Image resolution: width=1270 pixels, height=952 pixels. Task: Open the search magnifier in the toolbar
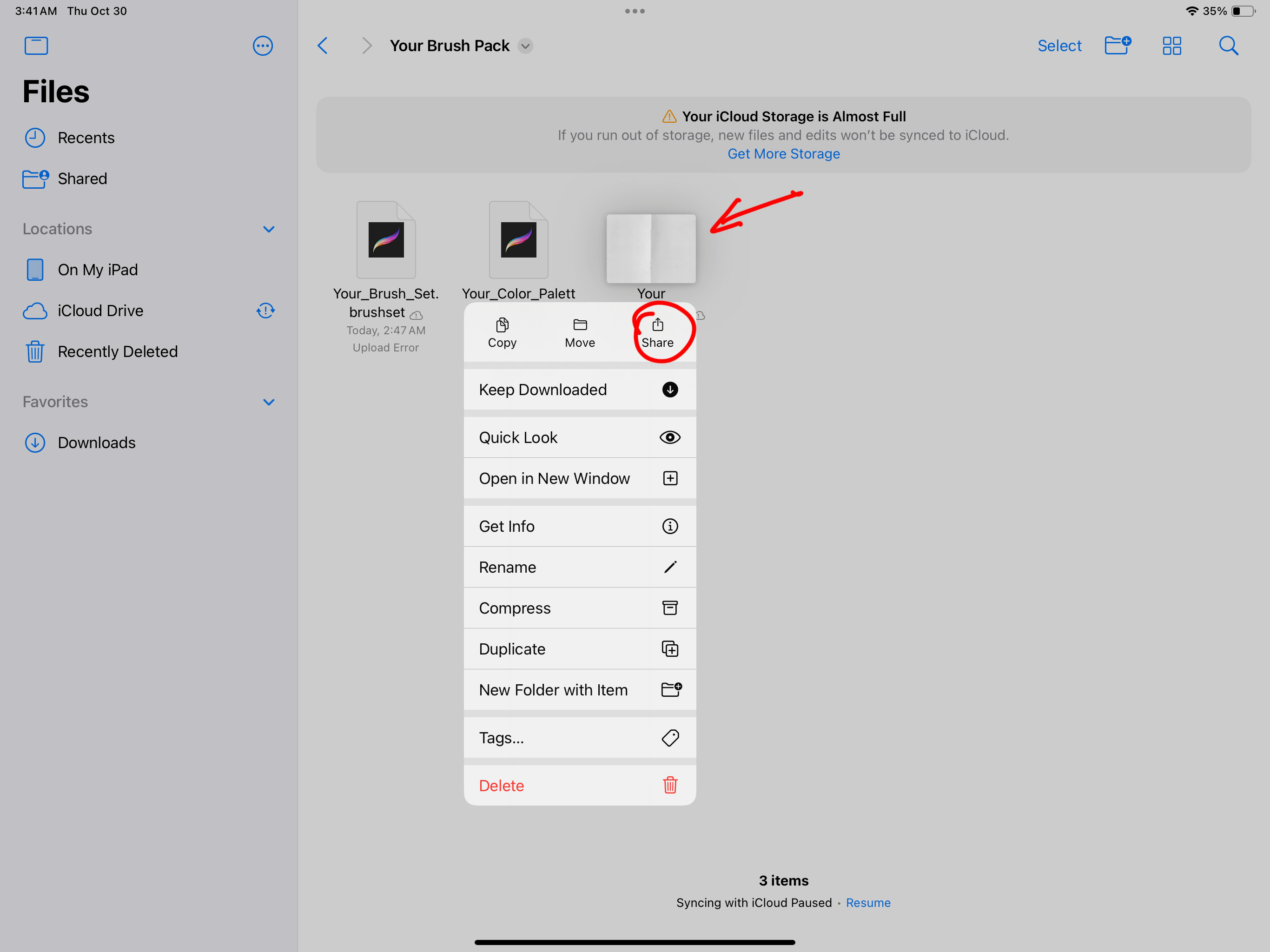(1228, 46)
